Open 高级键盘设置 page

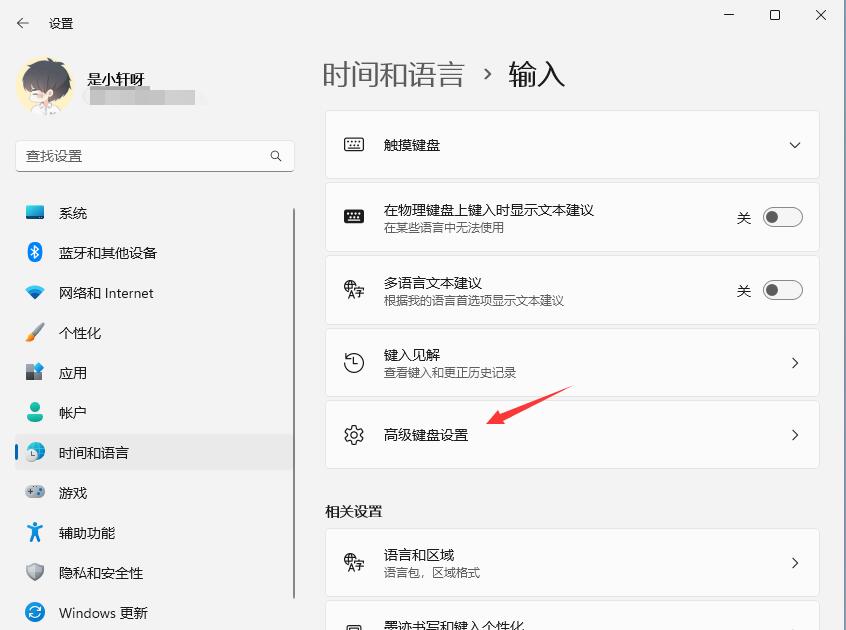571,435
